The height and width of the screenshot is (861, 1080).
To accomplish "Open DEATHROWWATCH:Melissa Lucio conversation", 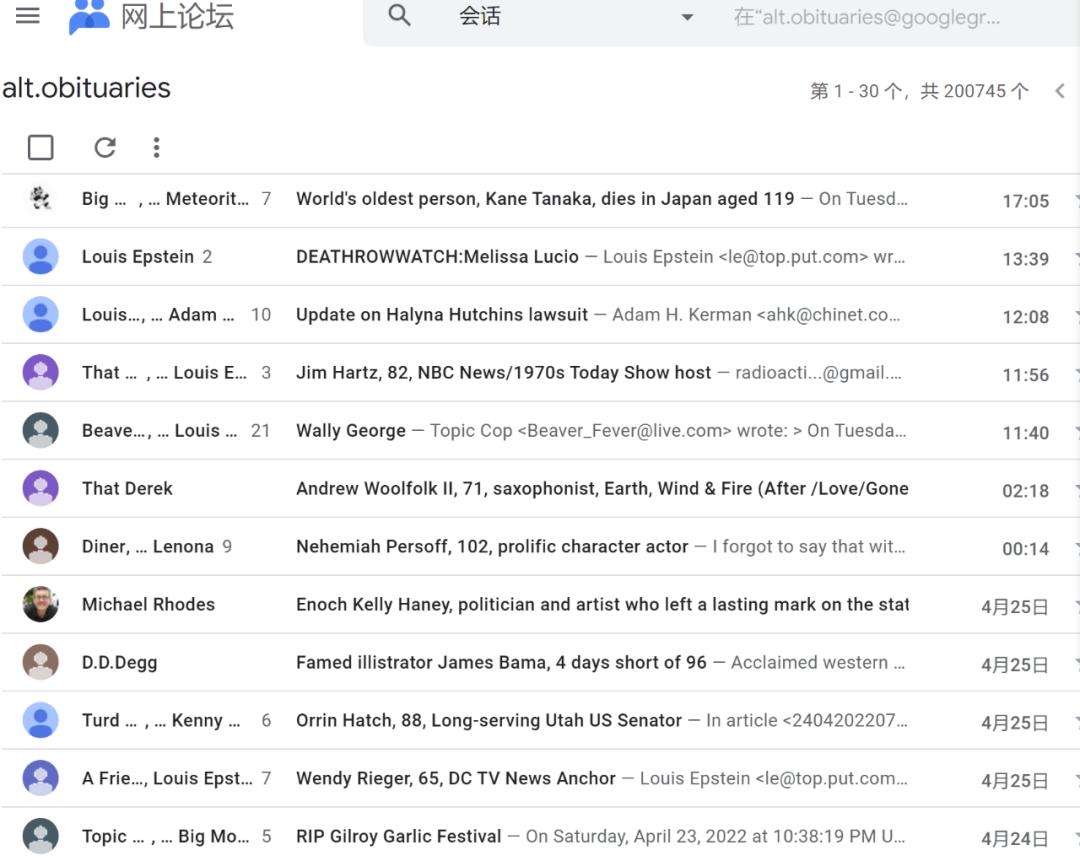I will click(x=437, y=256).
